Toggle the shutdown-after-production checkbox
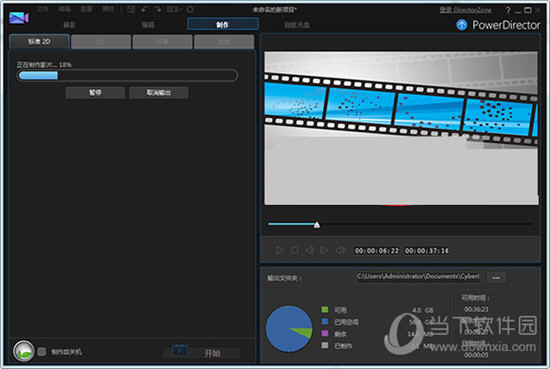 pyautogui.click(x=42, y=351)
